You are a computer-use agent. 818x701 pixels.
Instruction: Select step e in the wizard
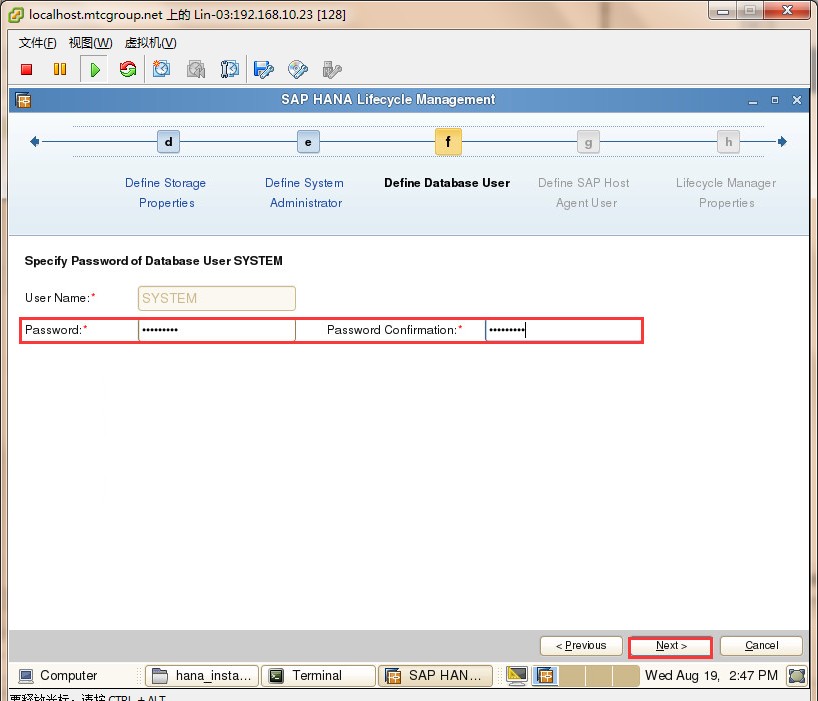click(308, 142)
